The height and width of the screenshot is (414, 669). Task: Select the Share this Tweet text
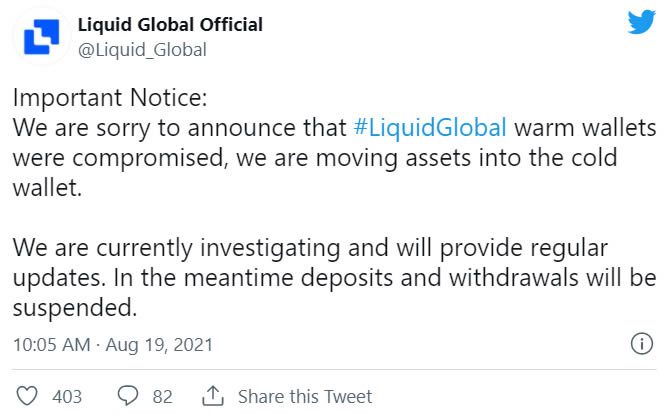[305, 397]
